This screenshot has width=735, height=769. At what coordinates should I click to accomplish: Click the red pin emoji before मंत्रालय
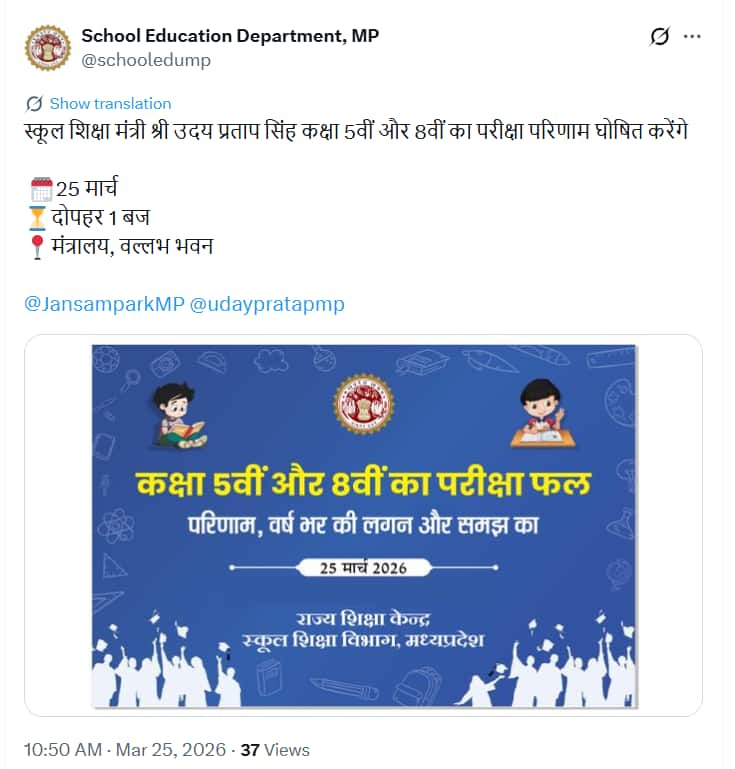[37, 247]
